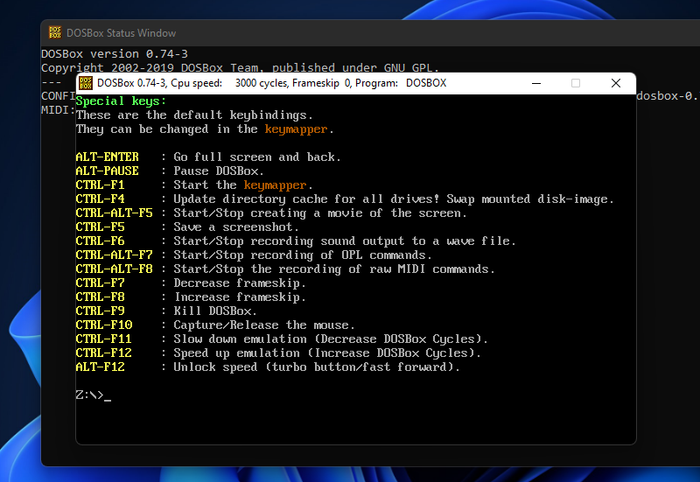700x482 pixels.
Task: Click the CTRL-ALT-F5 key label
Action: click(x=114, y=213)
